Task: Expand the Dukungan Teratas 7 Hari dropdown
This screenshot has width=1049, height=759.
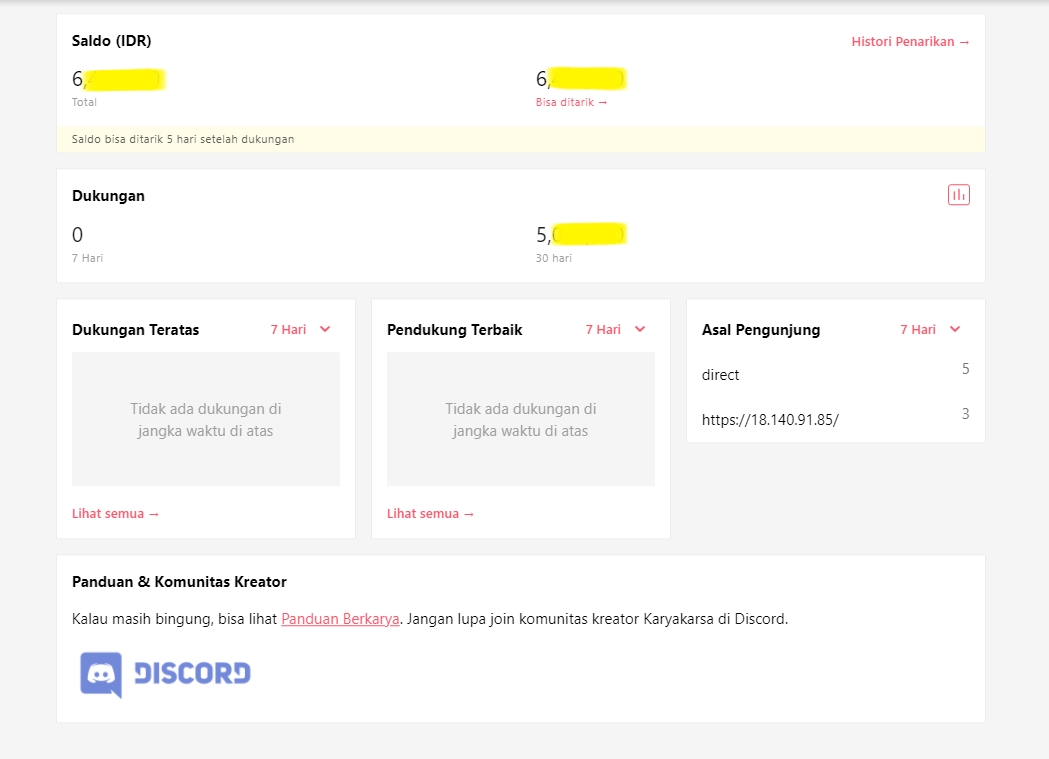Action: 301,329
